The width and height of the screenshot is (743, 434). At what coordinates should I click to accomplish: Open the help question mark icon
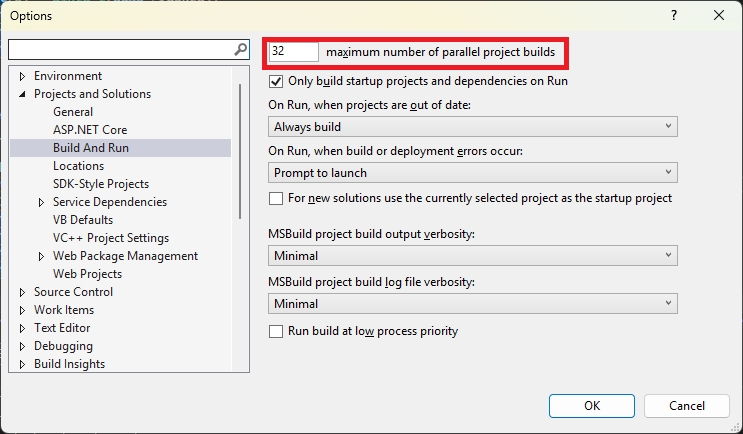[674, 15]
